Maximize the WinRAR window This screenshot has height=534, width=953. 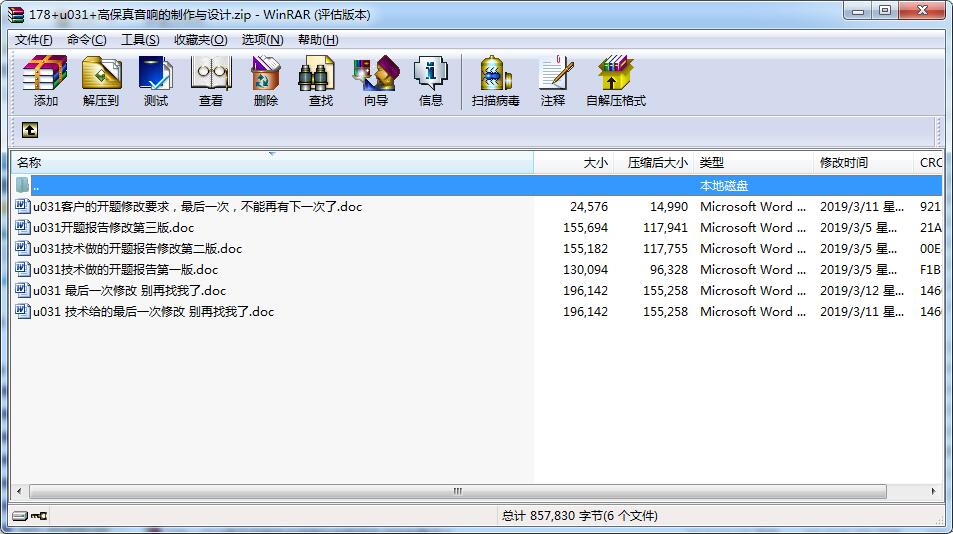885,11
